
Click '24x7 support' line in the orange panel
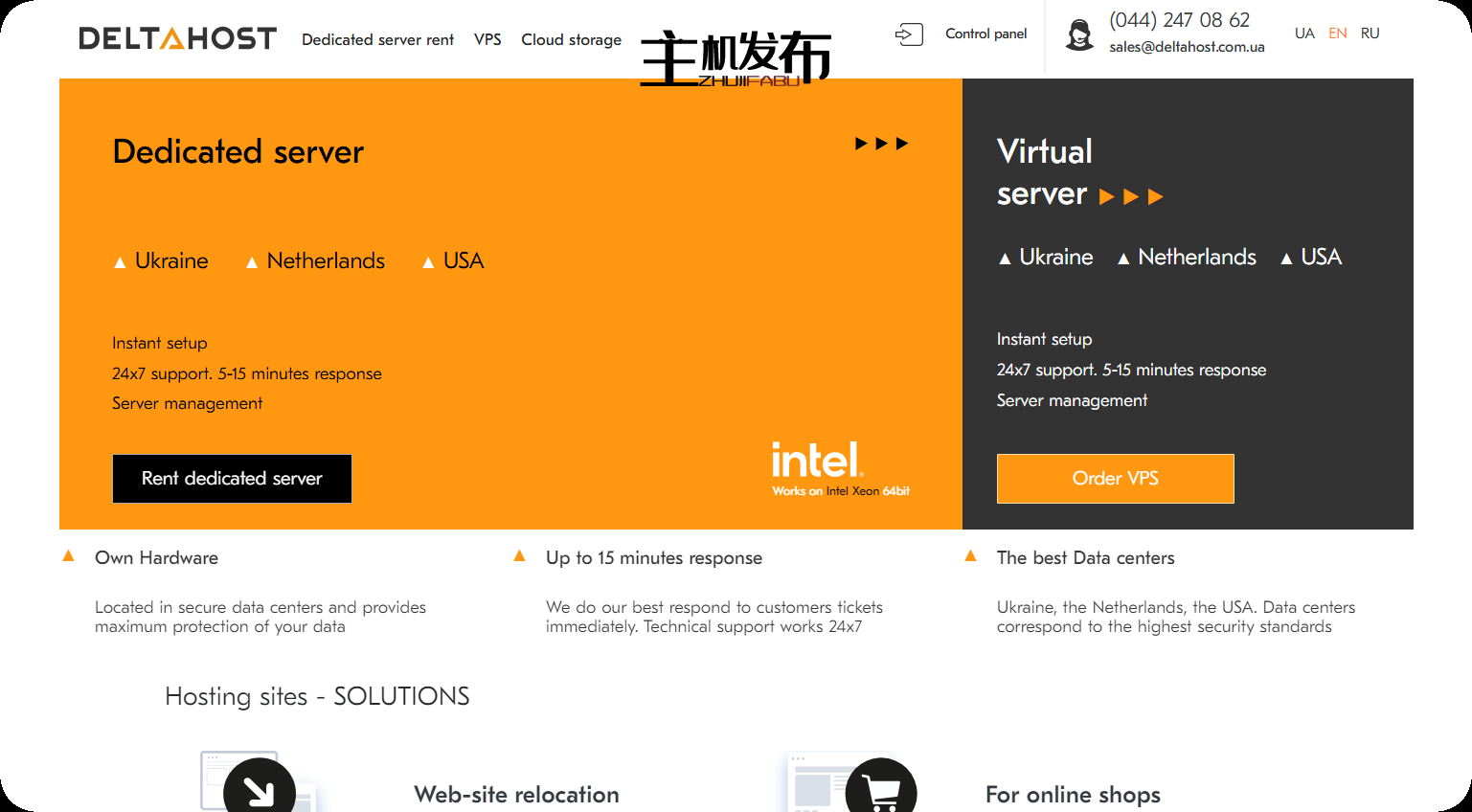247,373
